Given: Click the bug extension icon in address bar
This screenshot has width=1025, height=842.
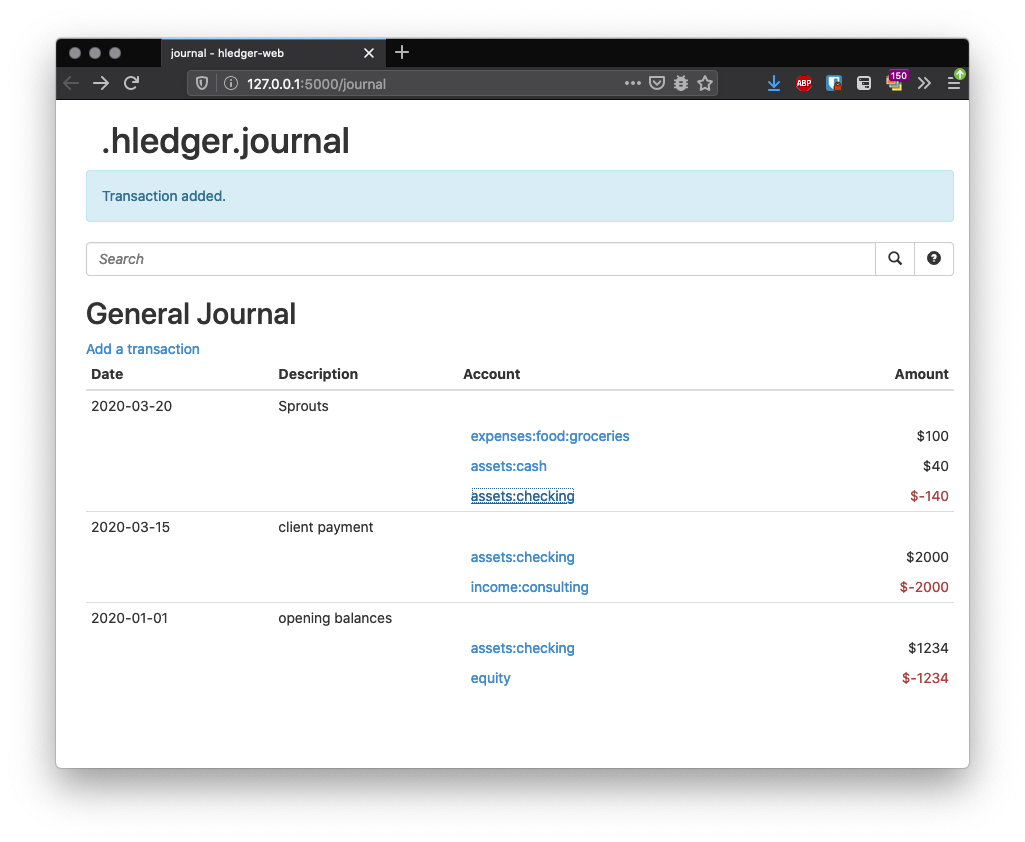Looking at the screenshot, I should click(x=681, y=83).
